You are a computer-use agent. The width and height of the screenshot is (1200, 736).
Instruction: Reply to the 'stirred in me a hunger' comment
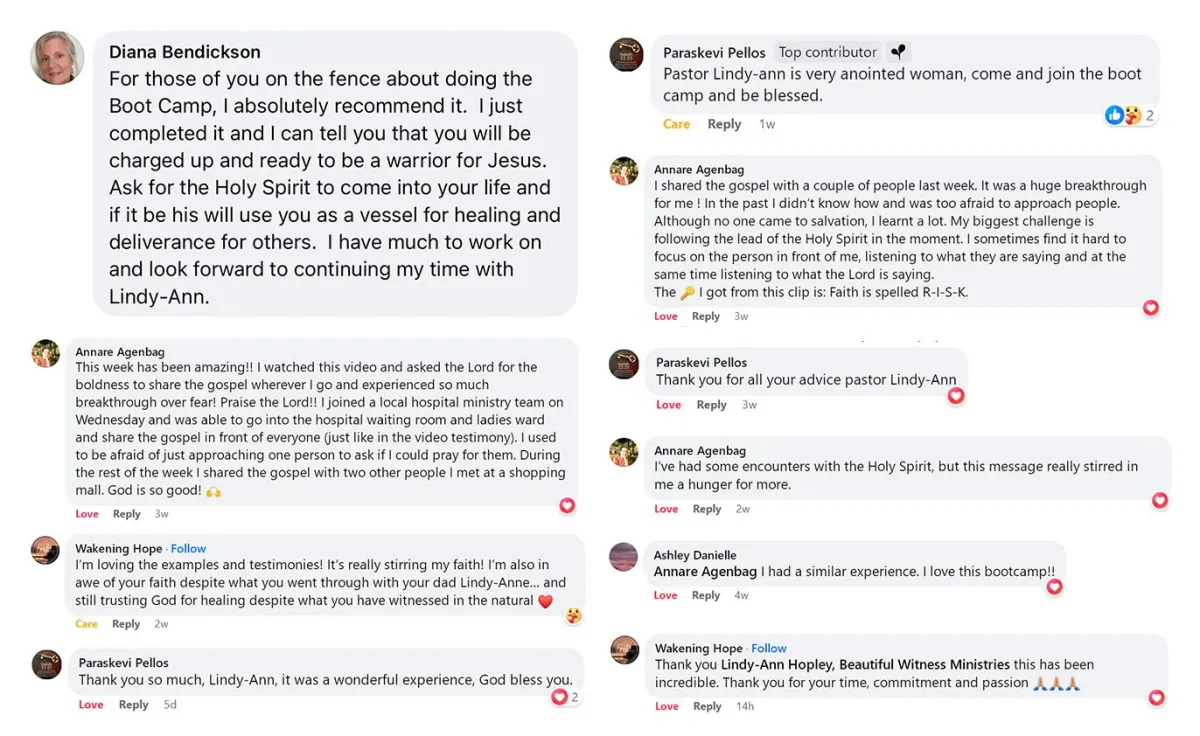707,509
